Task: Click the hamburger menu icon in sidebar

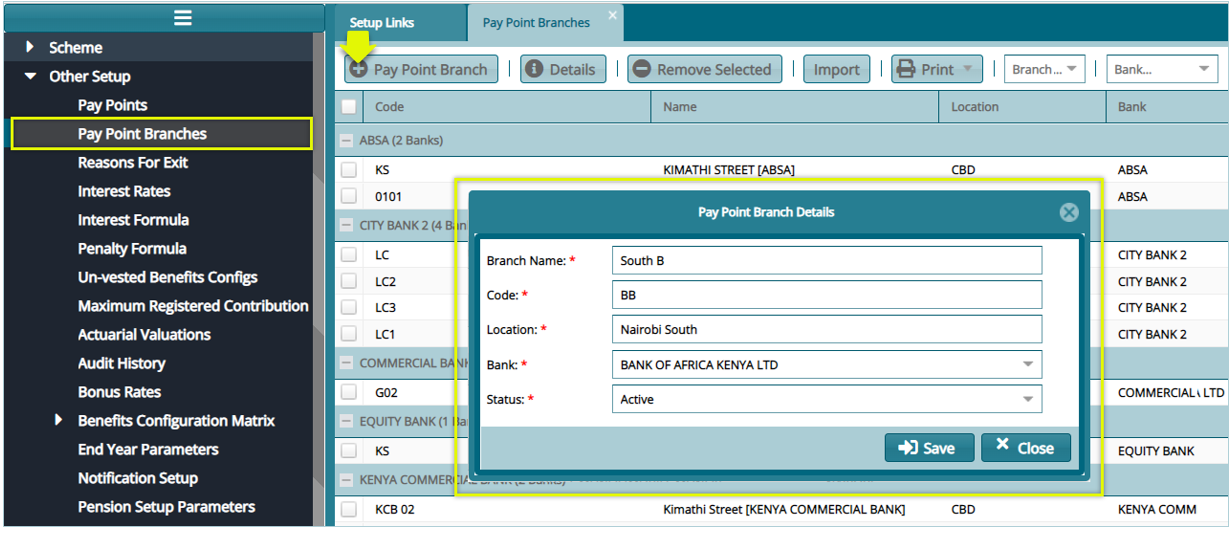Action: [182, 18]
